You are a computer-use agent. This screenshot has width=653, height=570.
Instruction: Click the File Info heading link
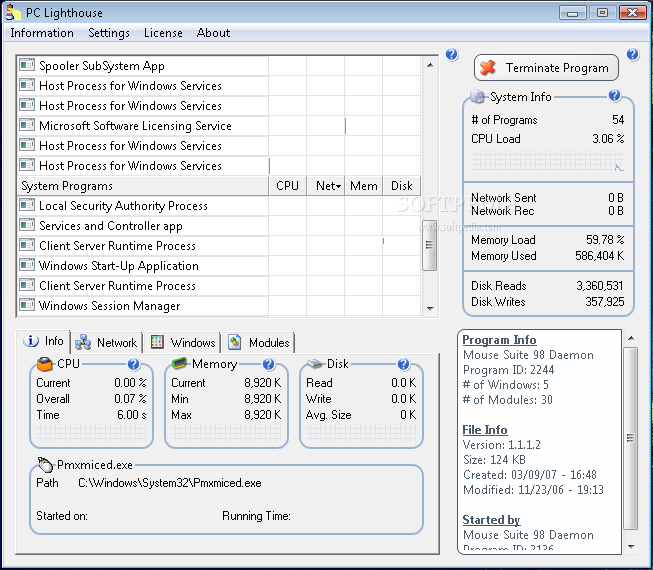click(485, 430)
